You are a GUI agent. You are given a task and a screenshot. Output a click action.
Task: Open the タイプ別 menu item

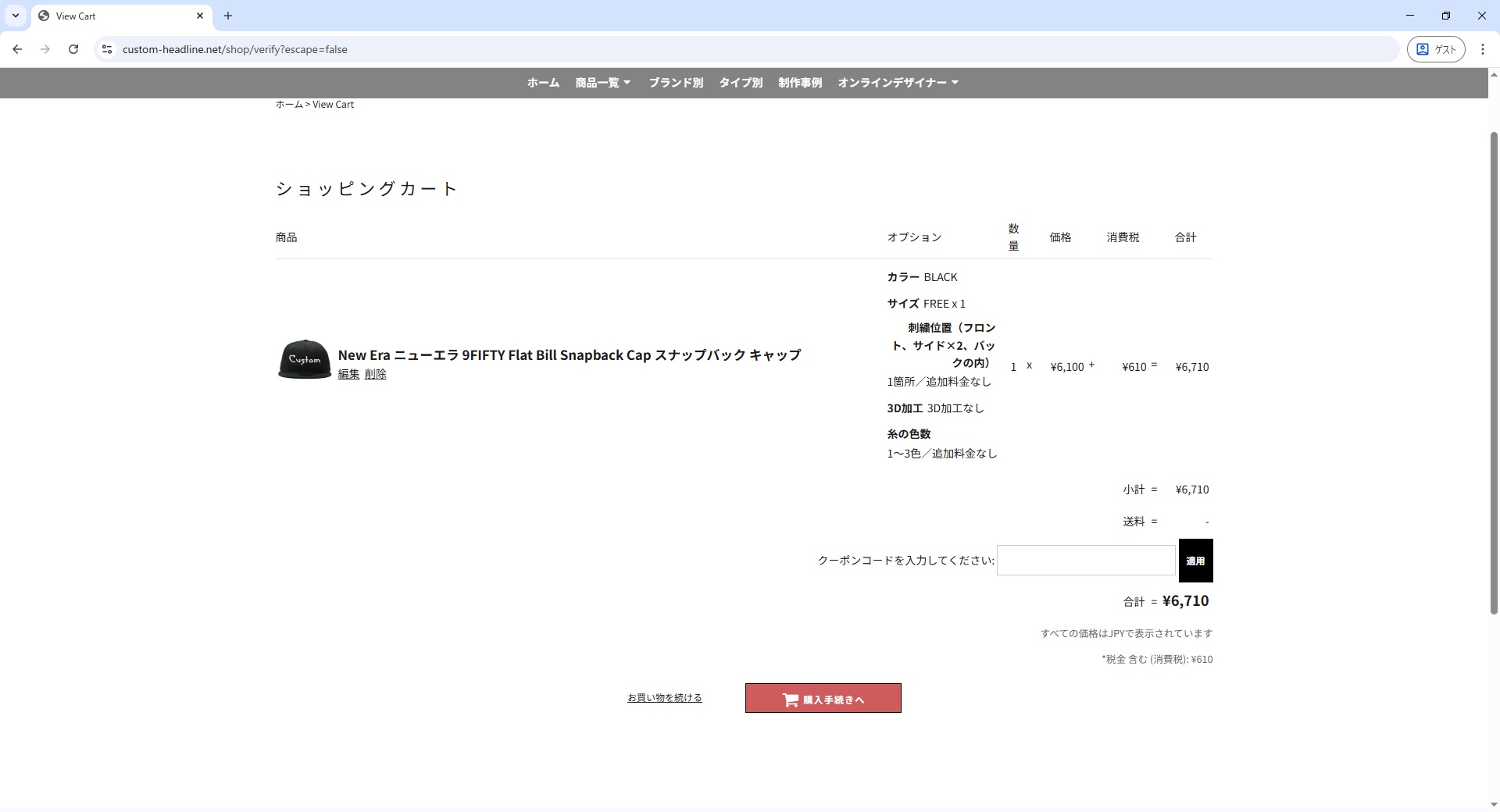click(741, 83)
